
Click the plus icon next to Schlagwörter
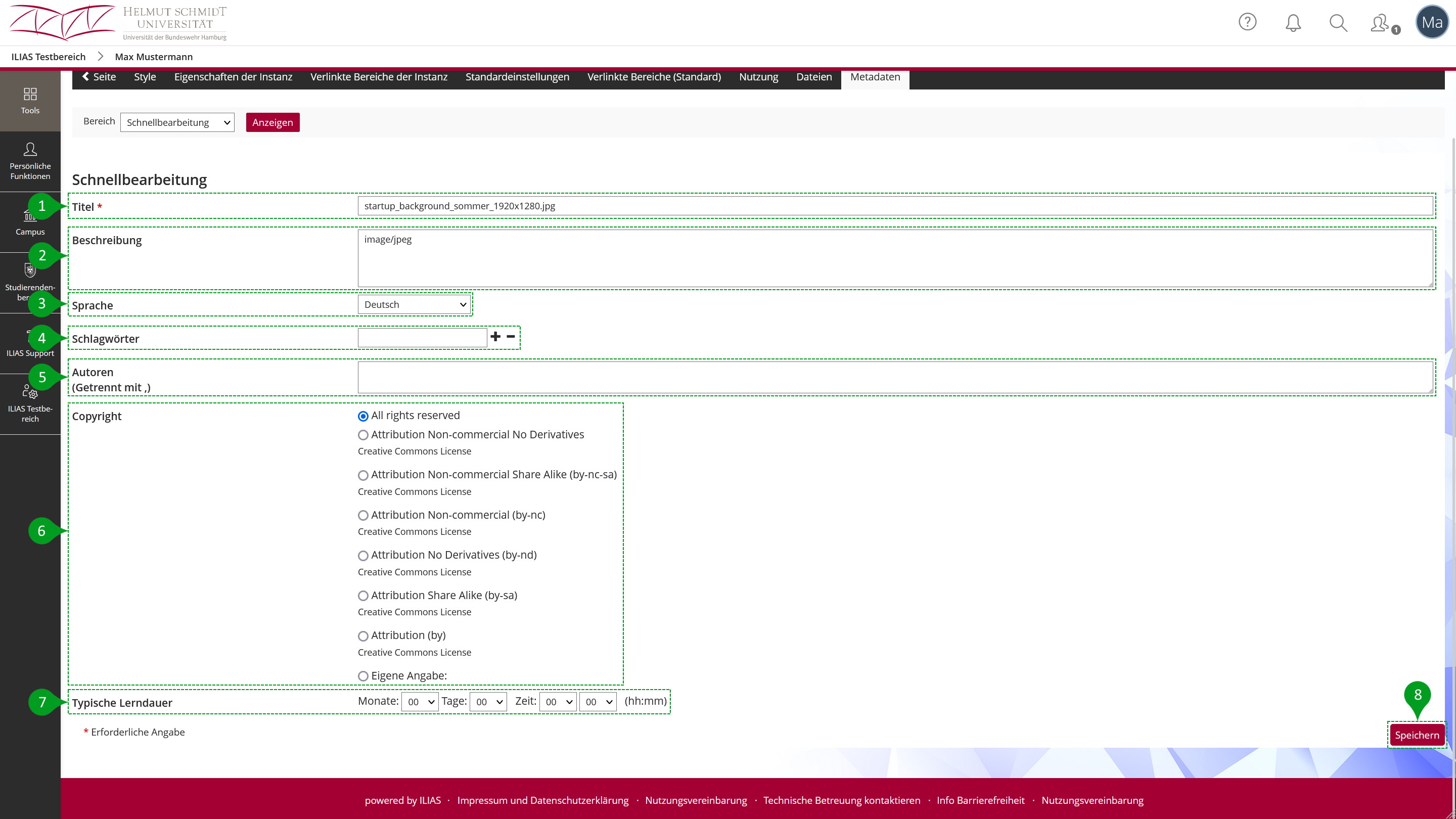[x=495, y=336]
